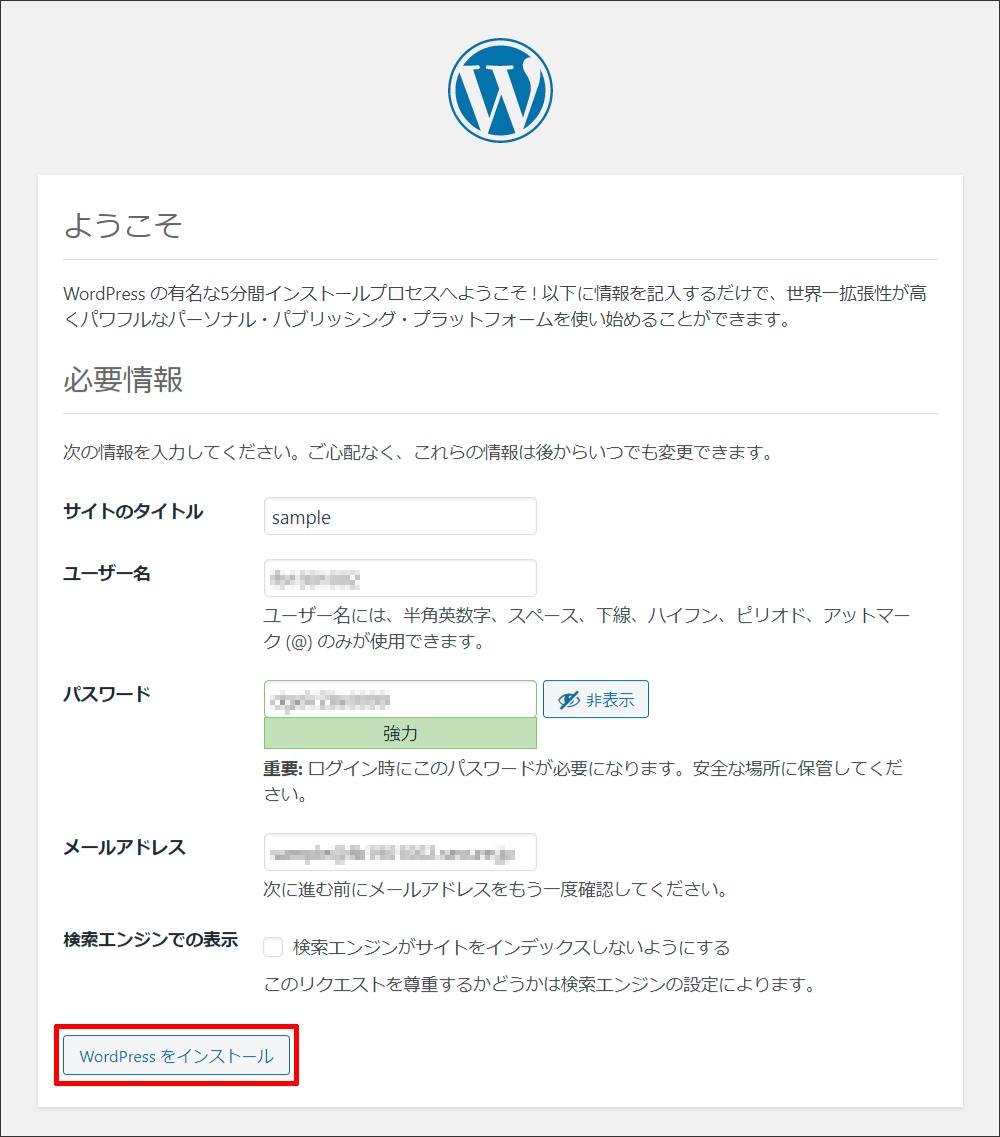Click inside the パスワード input field
1000x1137 pixels.
tap(400, 699)
